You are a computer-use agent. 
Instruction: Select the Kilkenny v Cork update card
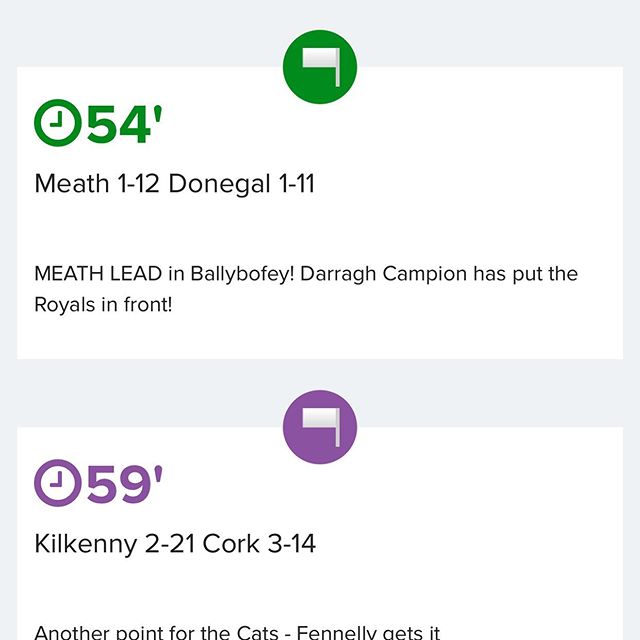pyautogui.click(x=320, y=533)
